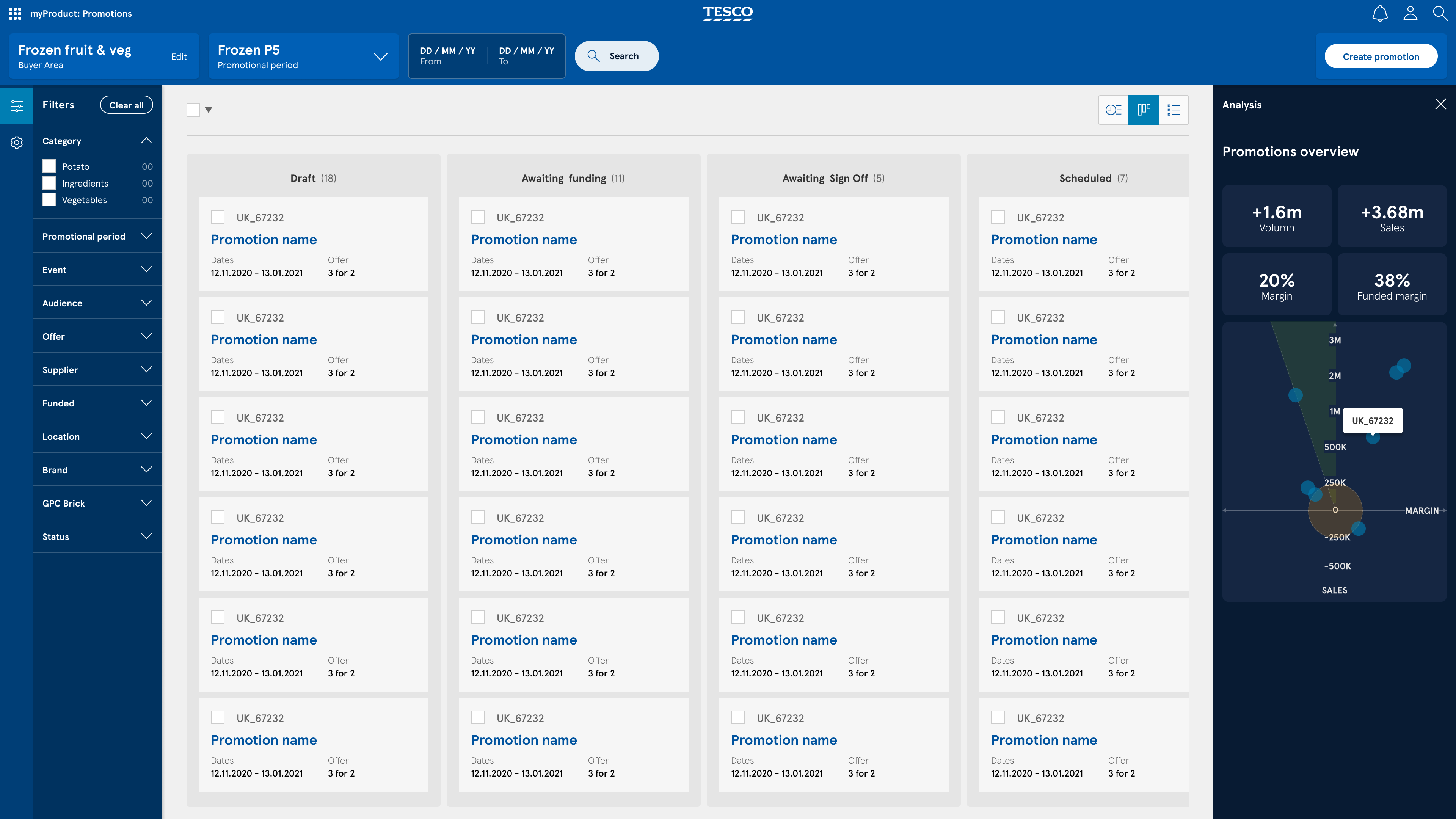1456x819 pixels.
Task: Click the Scheduled (7) column header
Action: (x=1093, y=179)
